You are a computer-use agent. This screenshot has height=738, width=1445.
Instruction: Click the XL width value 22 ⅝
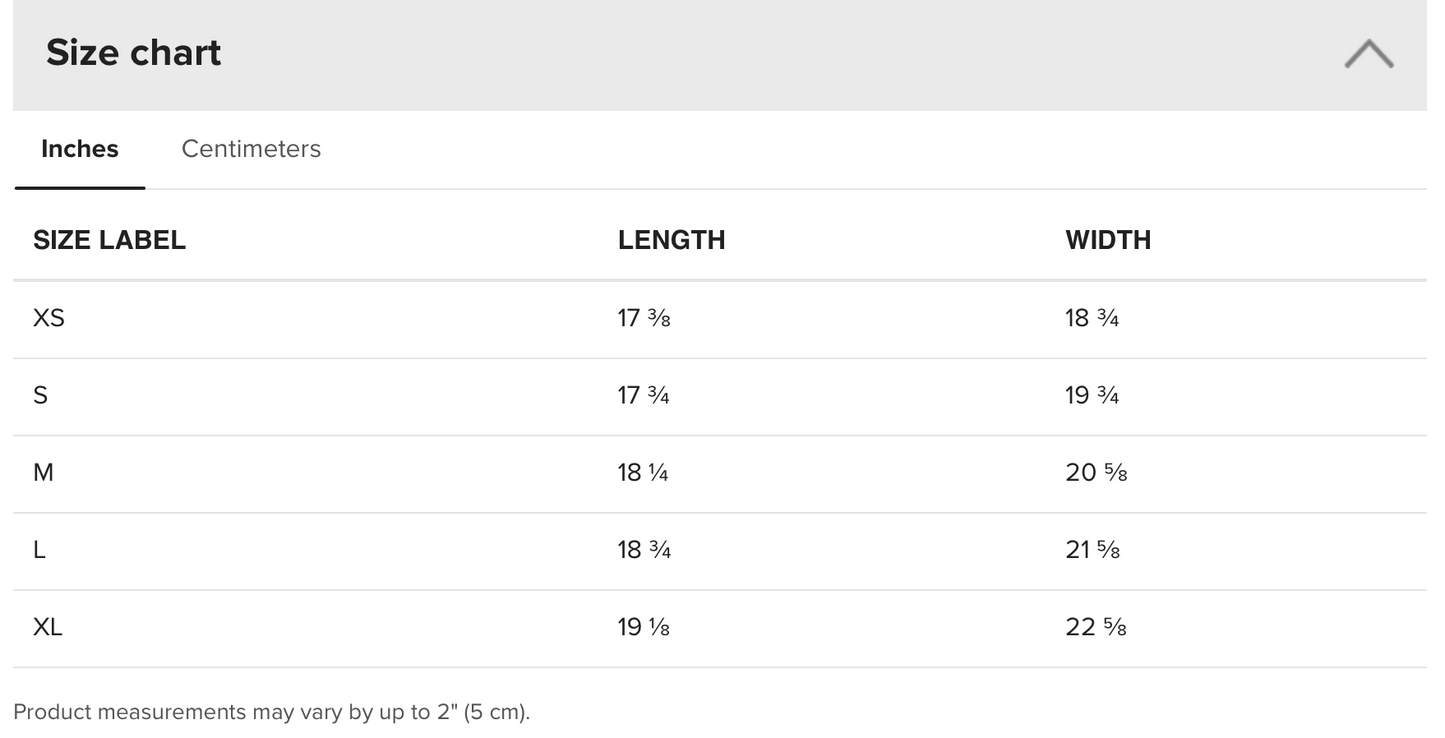(1096, 627)
